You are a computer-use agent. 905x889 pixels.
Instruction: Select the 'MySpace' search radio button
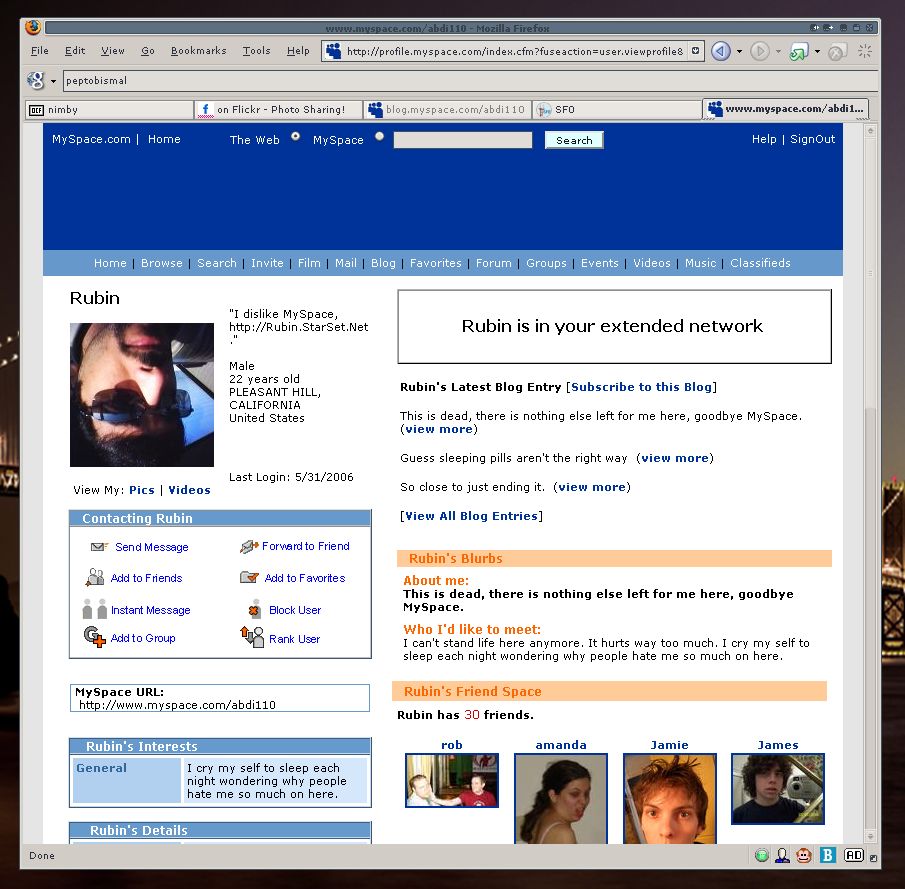coord(379,136)
